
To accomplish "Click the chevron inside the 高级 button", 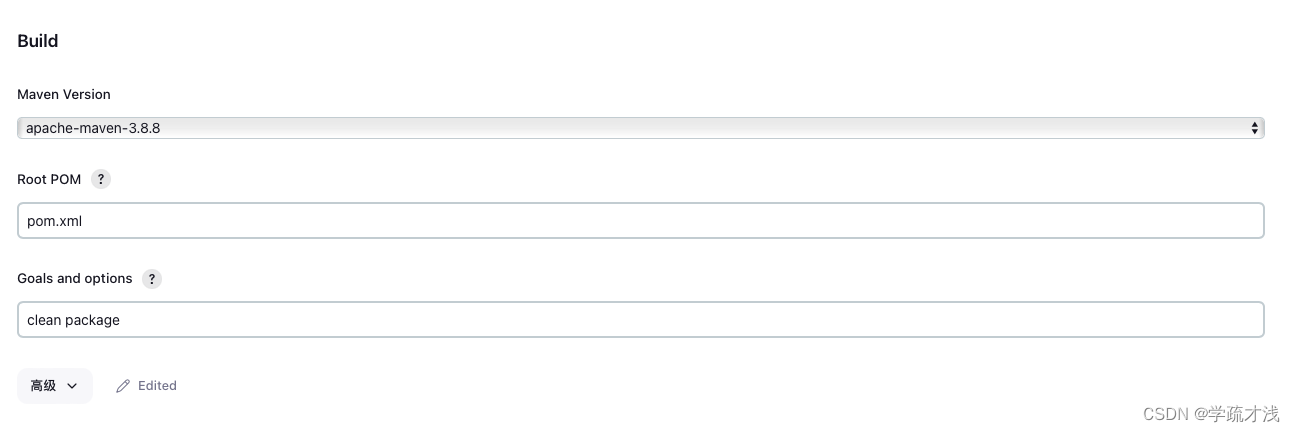I will [72, 386].
